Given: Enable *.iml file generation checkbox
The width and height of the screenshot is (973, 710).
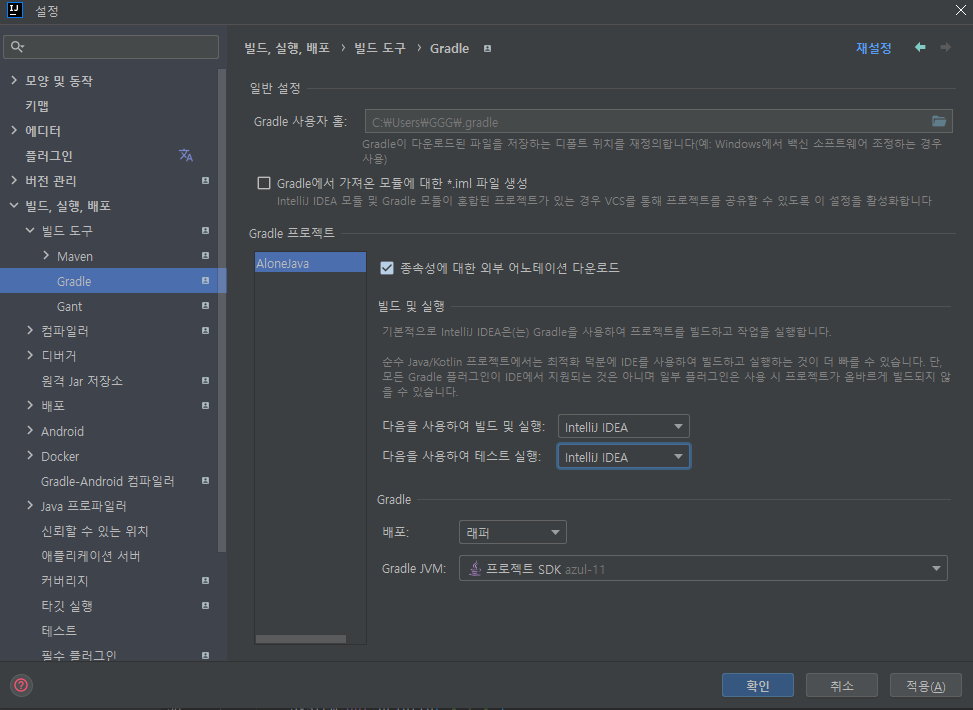Looking at the screenshot, I should (x=264, y=183).
